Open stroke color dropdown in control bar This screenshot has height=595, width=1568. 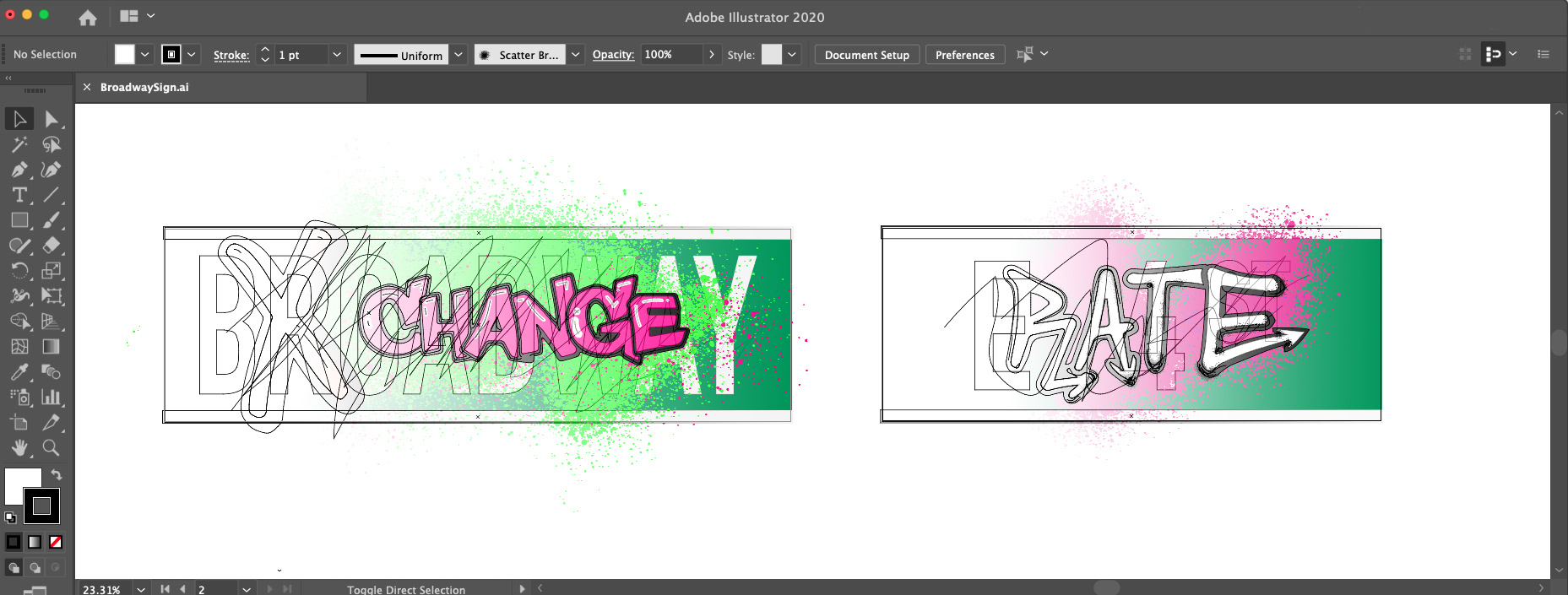tap(192, 54)
